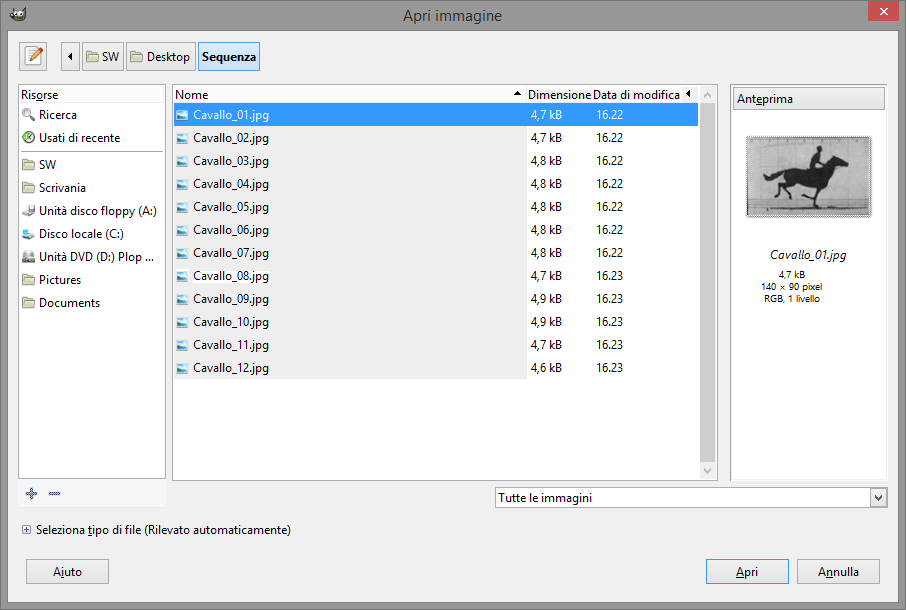The height and width of the screenshot is (610, 906).
Task: Select Unità disco floppy (A:) drive
Action: (97, 211)
